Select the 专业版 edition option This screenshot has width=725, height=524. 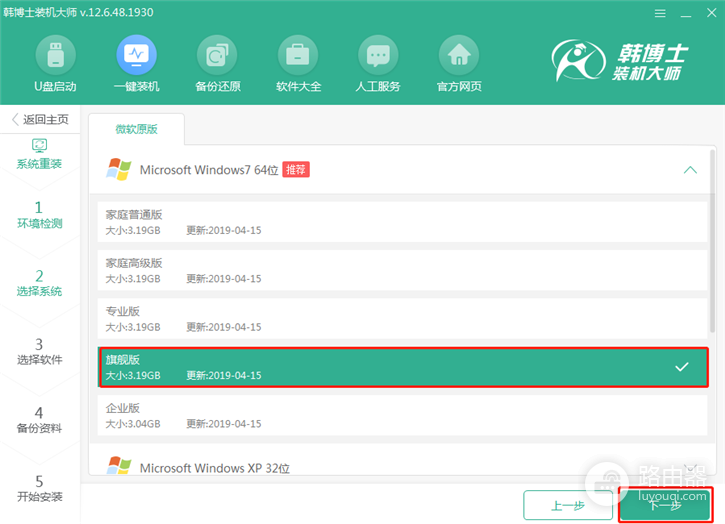[x=402, y=319]
